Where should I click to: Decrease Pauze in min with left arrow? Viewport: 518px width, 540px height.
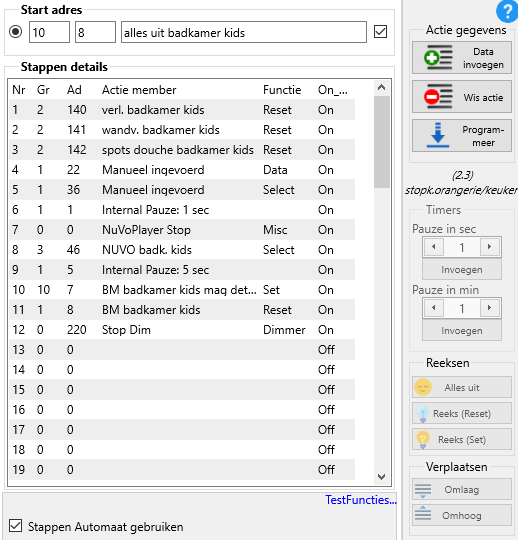click(x=434, y=308)
